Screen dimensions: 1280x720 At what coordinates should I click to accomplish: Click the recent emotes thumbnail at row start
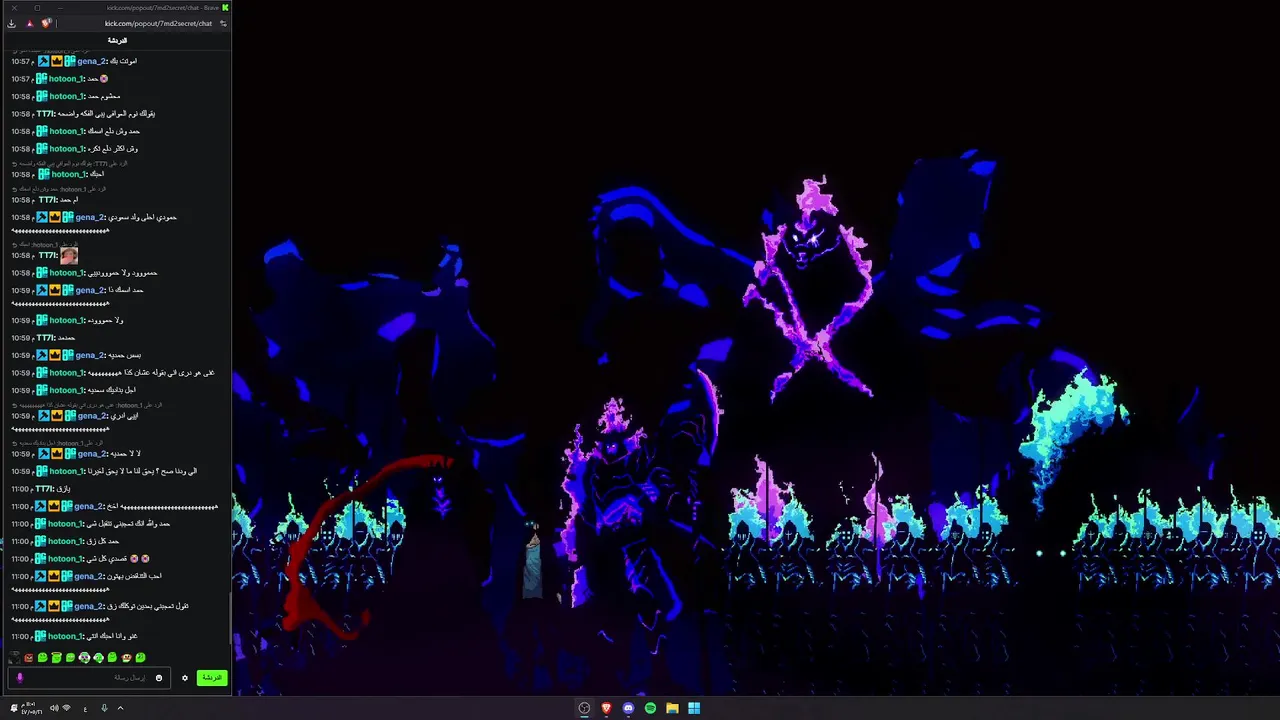point(14,658)
